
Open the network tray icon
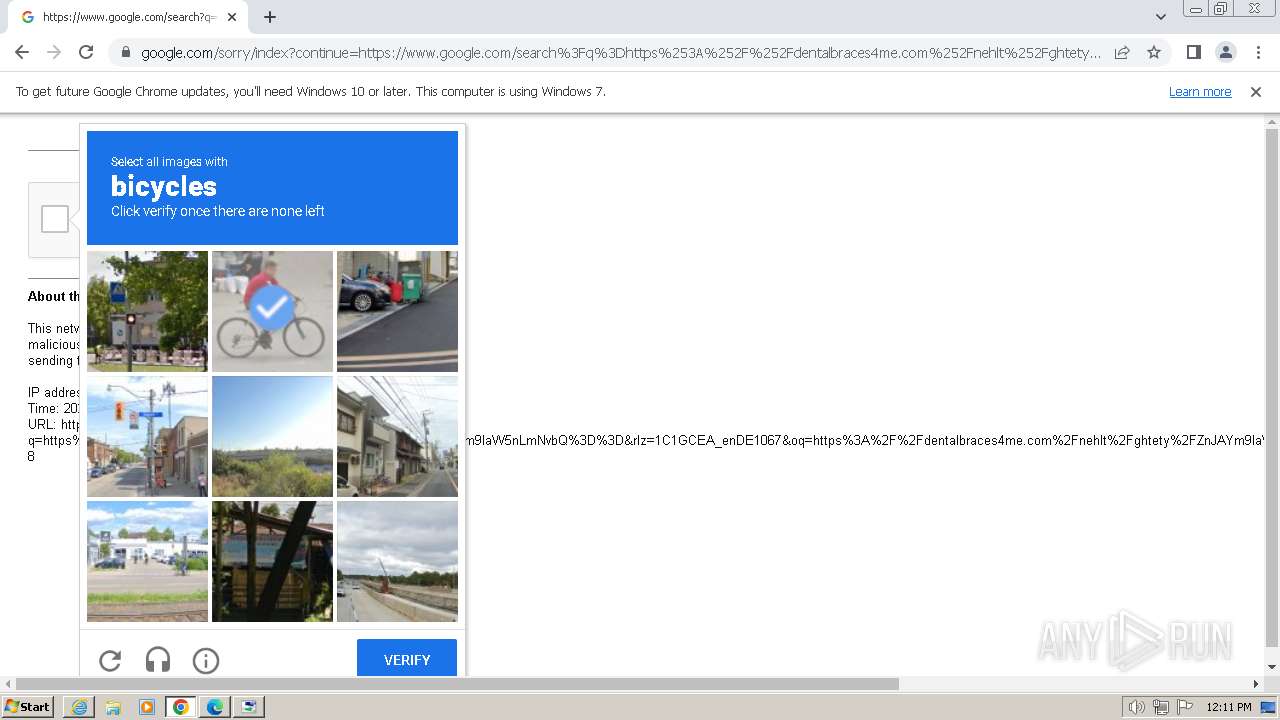coord(1161,707)
